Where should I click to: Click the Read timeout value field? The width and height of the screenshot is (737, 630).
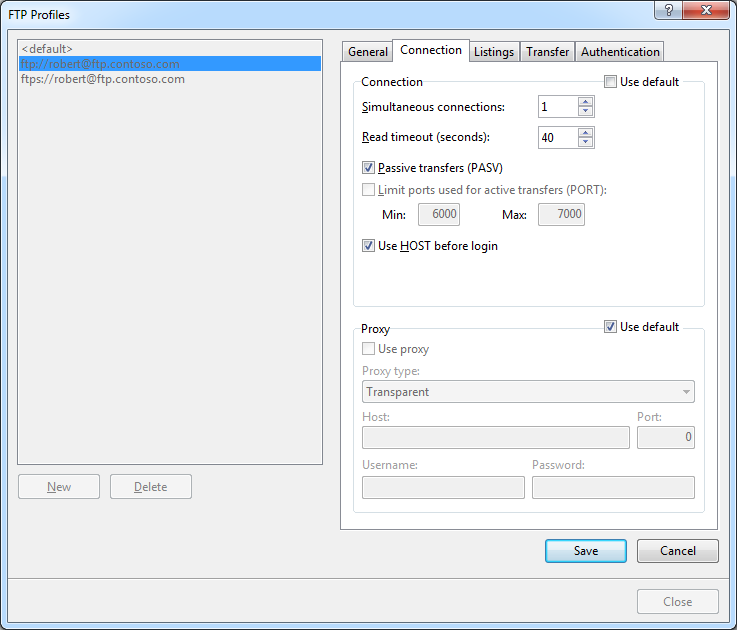click(557, 138)
